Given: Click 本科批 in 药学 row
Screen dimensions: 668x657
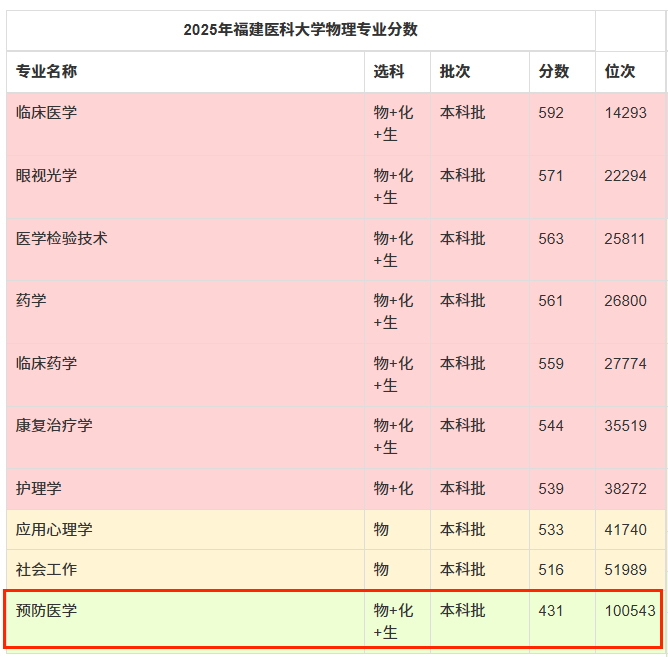Looking at the screenshot, I should point(462,301).
